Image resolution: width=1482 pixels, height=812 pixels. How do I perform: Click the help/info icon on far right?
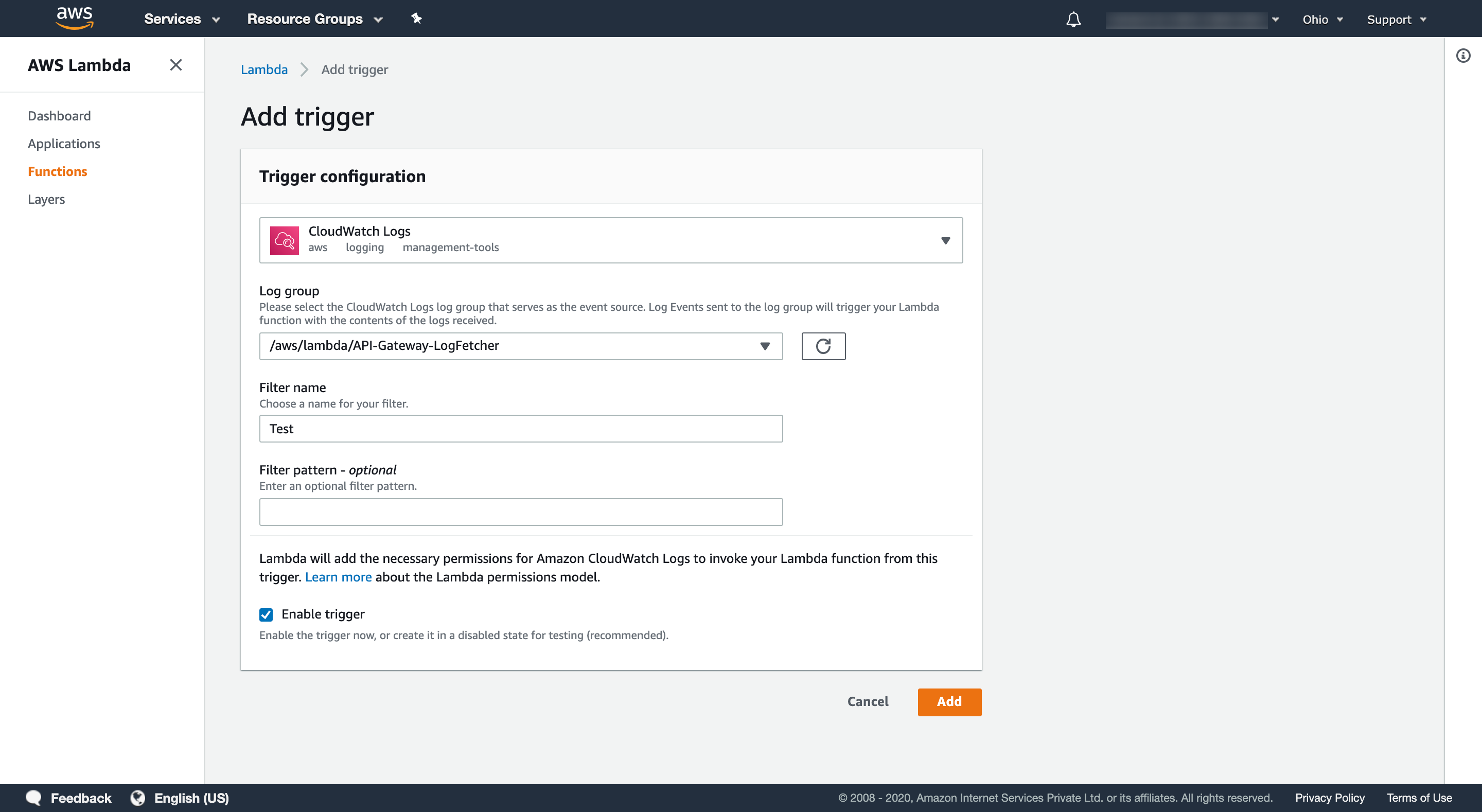pos(1463,56)
